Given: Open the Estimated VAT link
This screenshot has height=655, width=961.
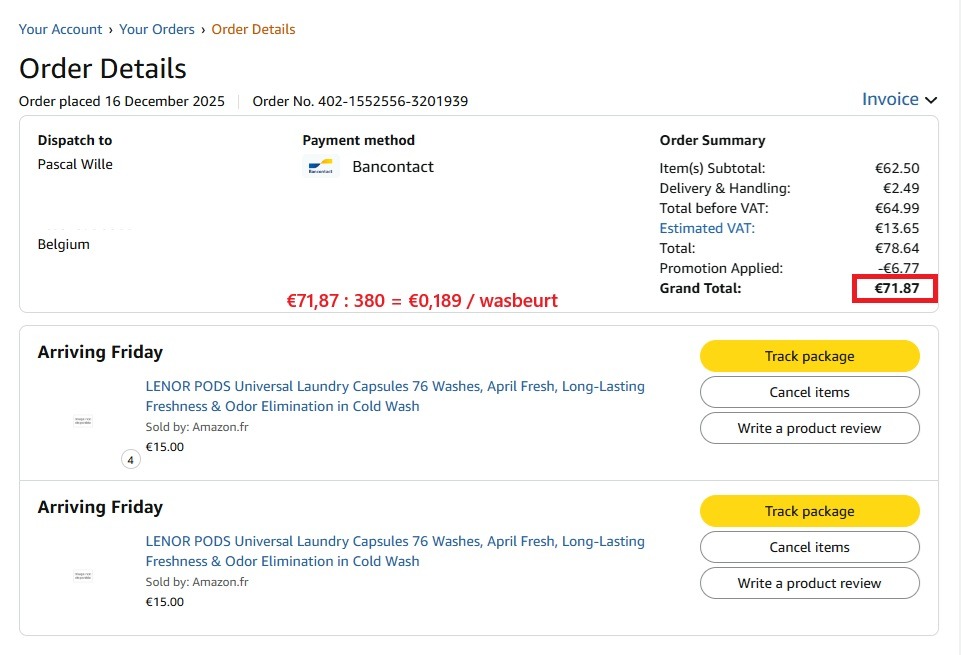Looking at the screenshot, I should tap(707, 228).
